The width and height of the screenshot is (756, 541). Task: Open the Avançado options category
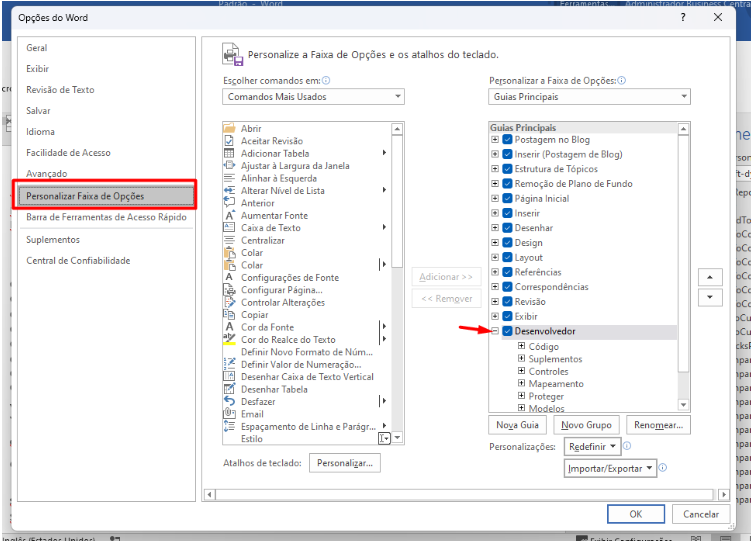pos(47,174)
